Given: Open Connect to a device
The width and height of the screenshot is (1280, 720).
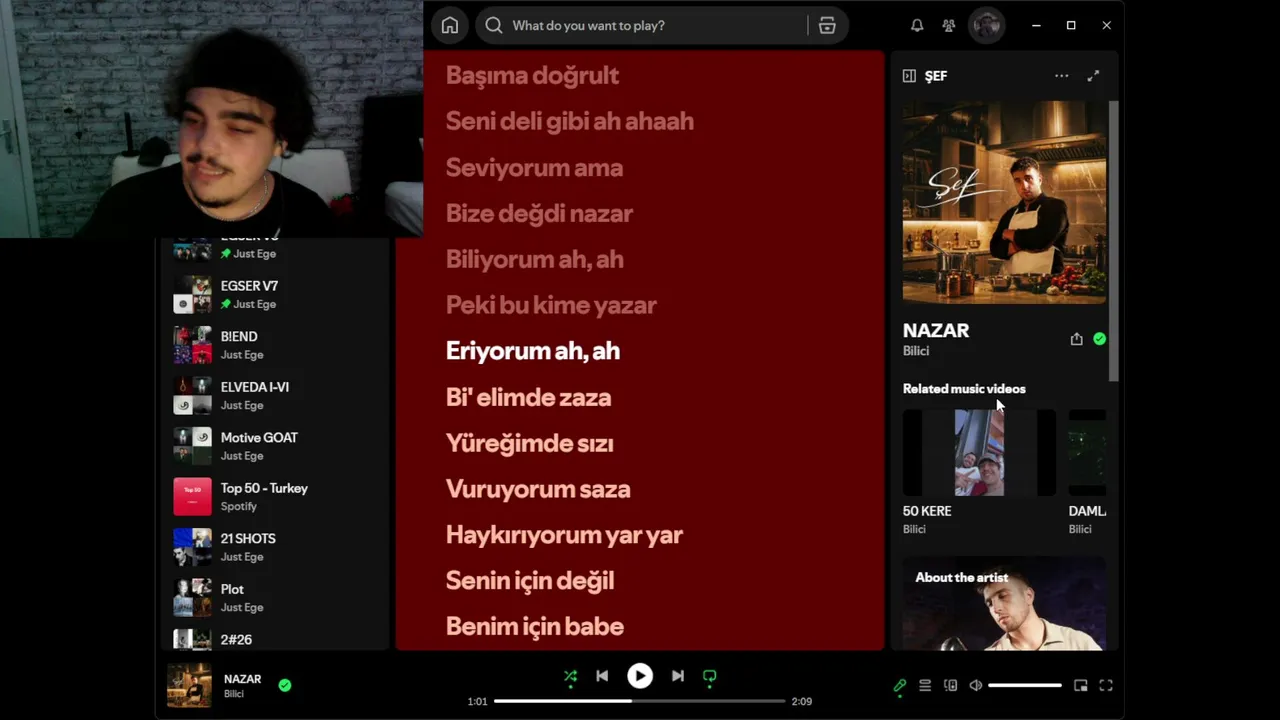Looking at the screenshot, I should (951, 686).
